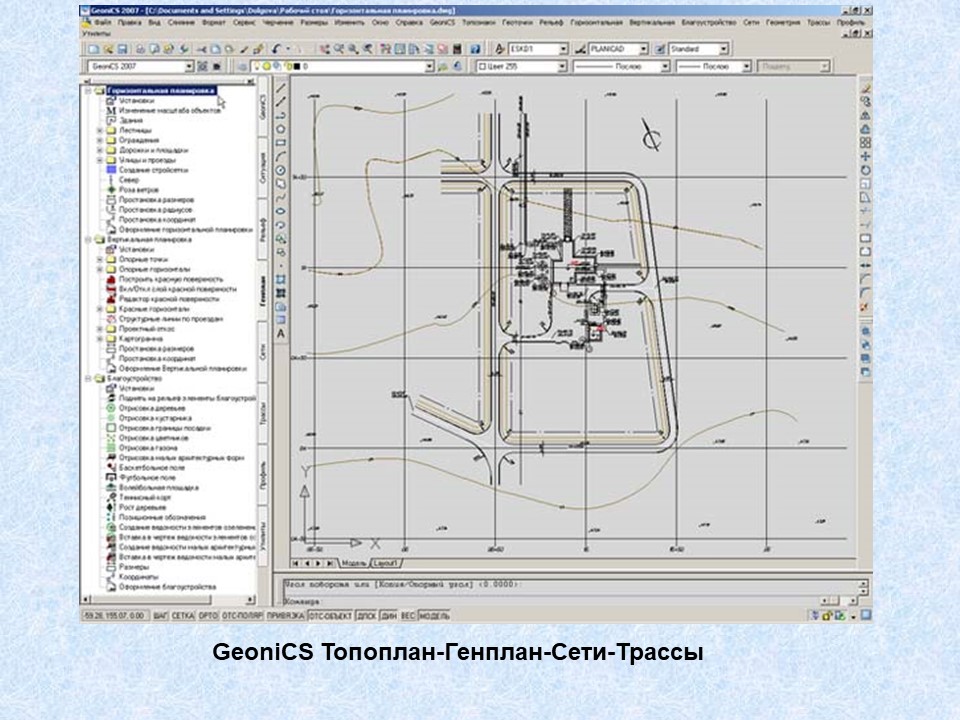
Task: Click 'Построить красную поверхность' in the tree
Action: coord(171,279)
